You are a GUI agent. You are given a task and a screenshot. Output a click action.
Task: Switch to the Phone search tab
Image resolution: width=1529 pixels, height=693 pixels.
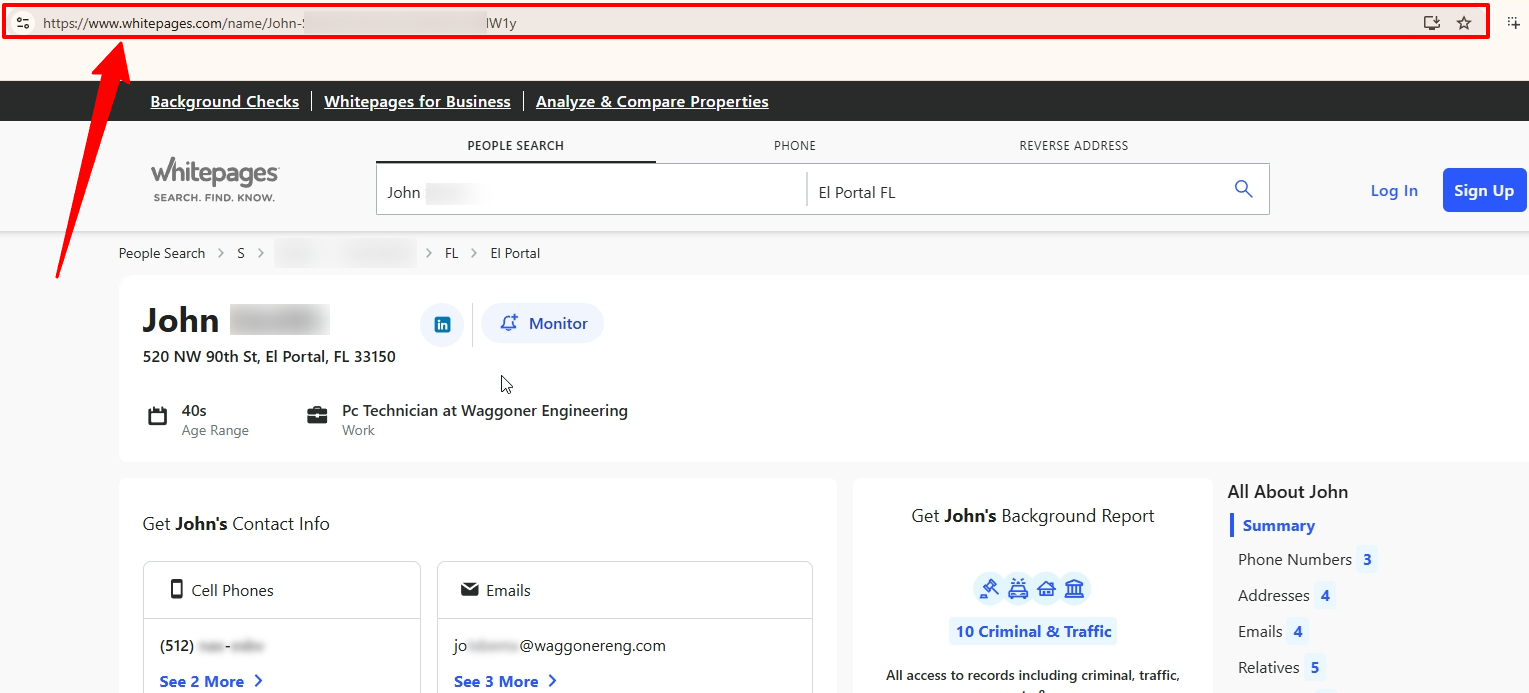pyautogui.click(x=795, y=146)
